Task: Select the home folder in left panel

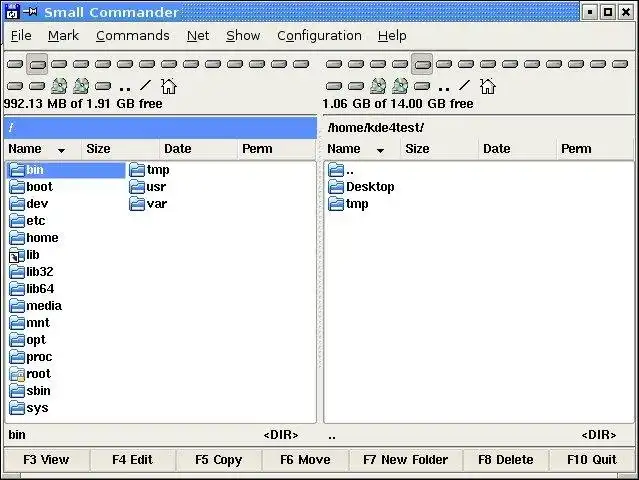Action: (x=34, y=238)
